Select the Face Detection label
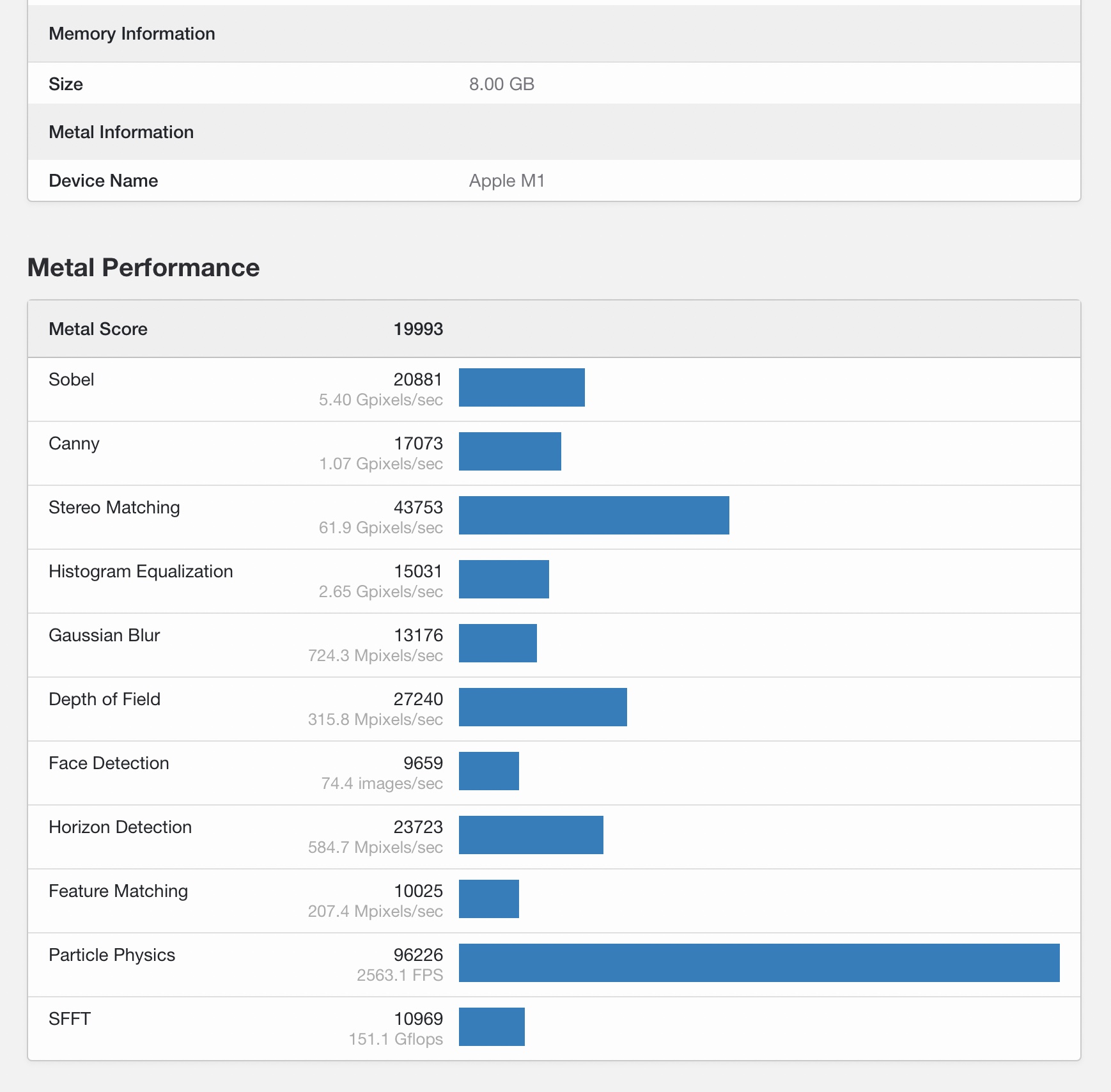Image resolution: width=1111 pixels, height=1092 pixels. (x=109, y=763)
